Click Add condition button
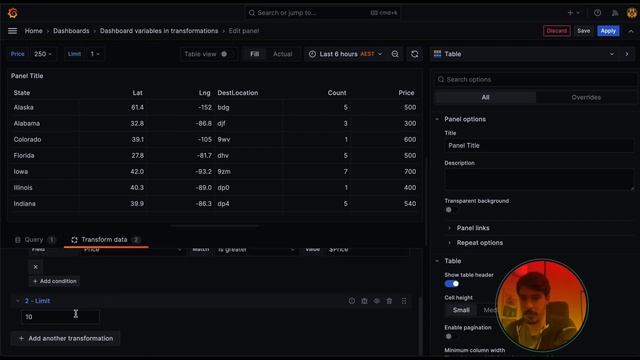 click(x=54, y=281)
